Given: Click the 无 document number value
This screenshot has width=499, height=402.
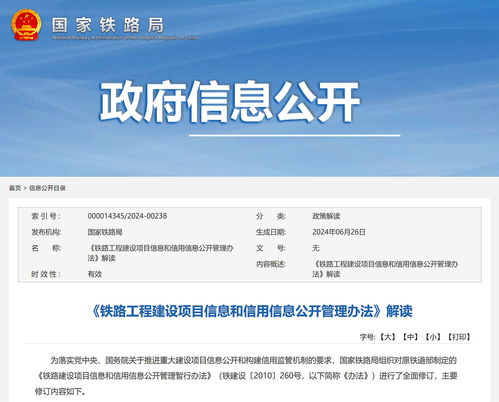Looking at the screenshot, I should (316, 248).
